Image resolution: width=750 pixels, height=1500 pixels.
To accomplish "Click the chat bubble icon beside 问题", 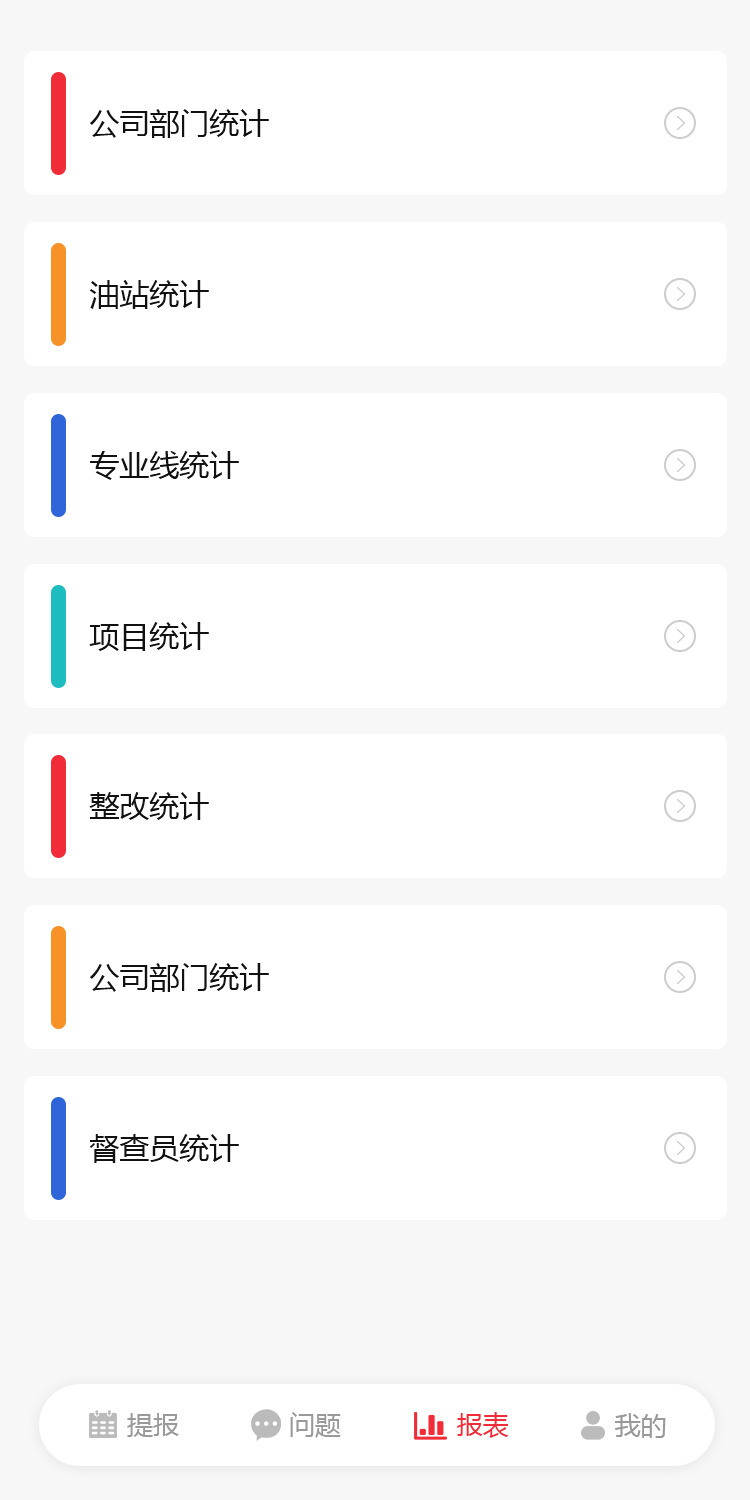I will (x=266, y=1425).
